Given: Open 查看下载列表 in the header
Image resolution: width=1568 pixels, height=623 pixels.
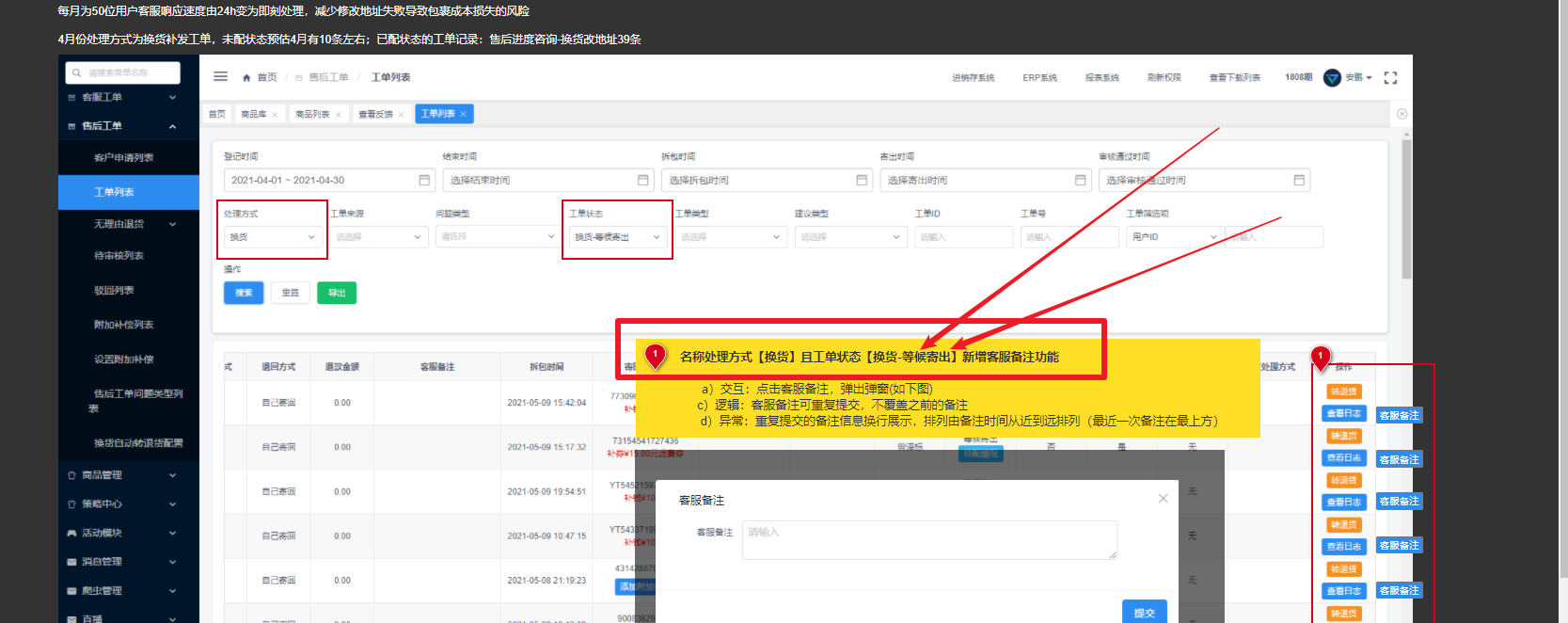Looking at the screenshot, I should (1235, 78).
